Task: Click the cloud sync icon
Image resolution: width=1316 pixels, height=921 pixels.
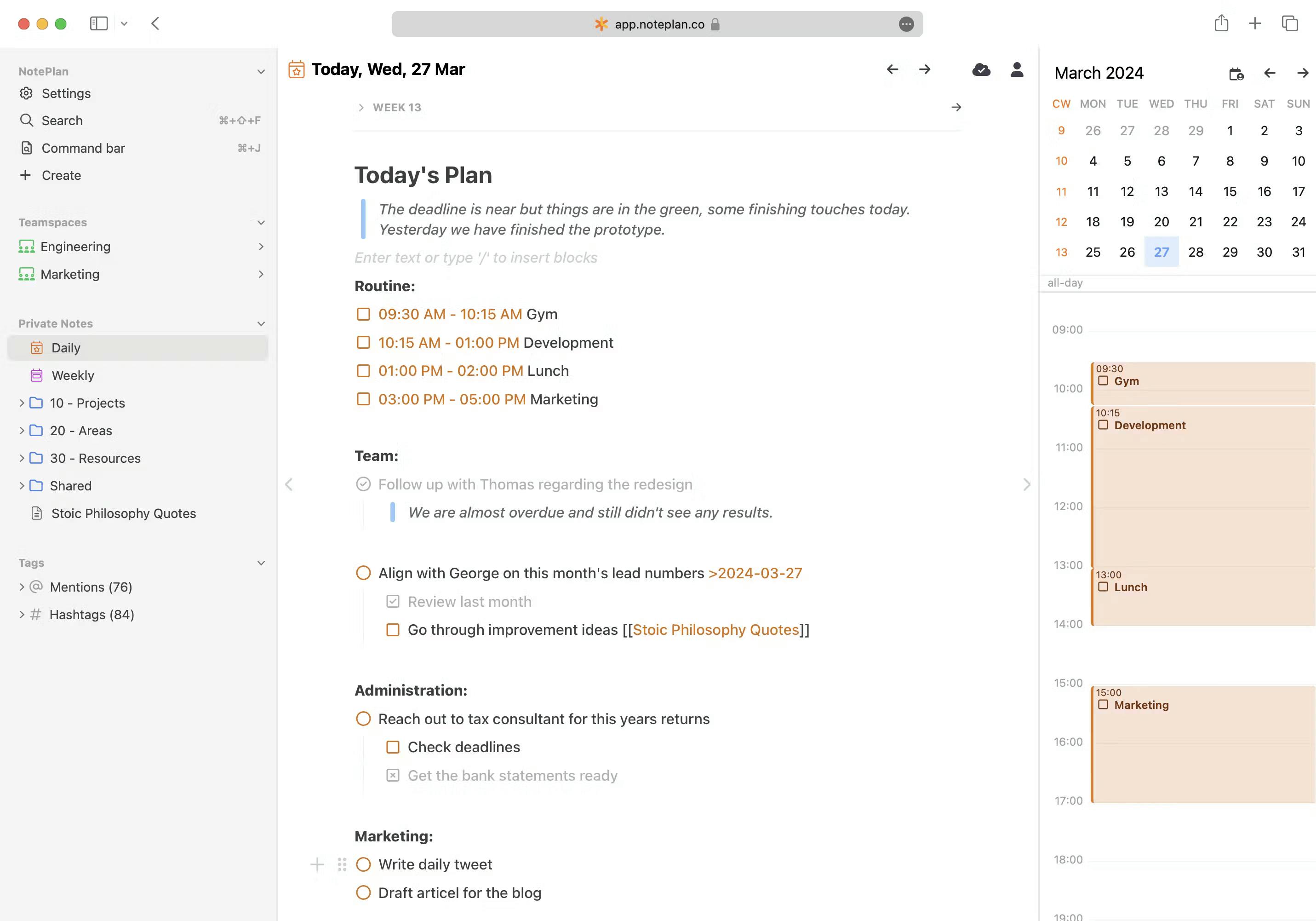Action: tap(981, 69)
